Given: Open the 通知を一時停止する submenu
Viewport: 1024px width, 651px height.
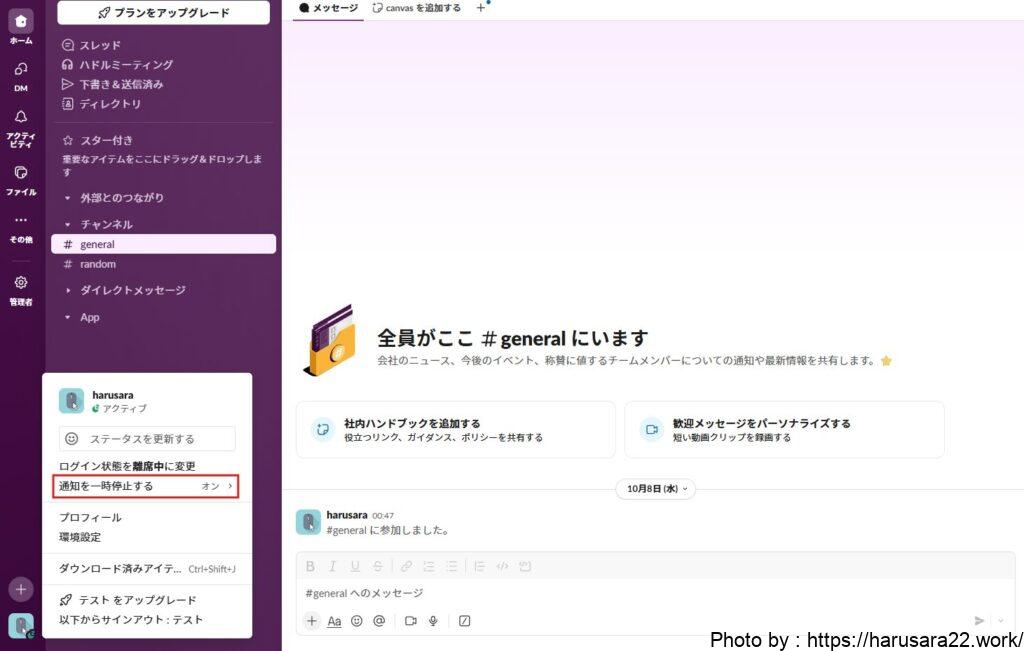Looking at the screenshot, I should click(146, 486).
